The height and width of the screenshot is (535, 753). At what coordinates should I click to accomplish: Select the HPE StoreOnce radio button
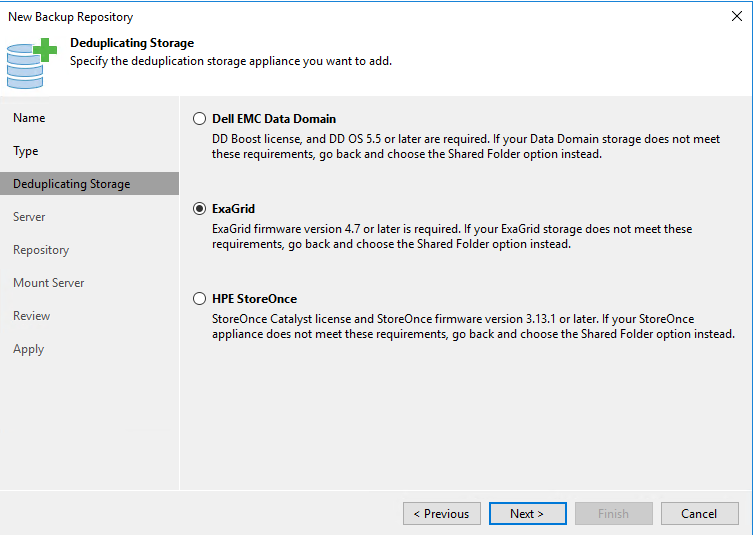[199, 299]
